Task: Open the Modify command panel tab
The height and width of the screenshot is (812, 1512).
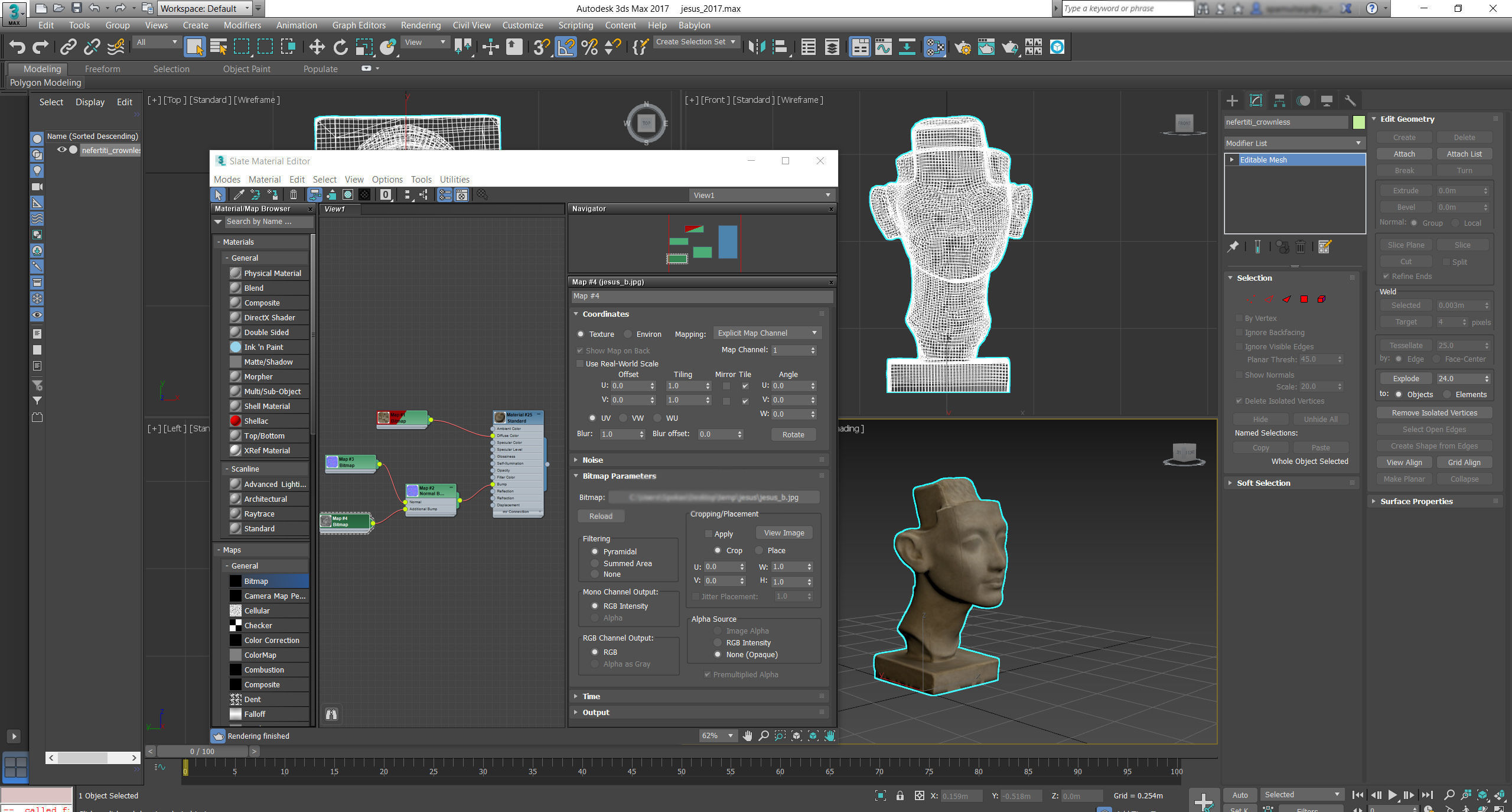Action: 1256,100
